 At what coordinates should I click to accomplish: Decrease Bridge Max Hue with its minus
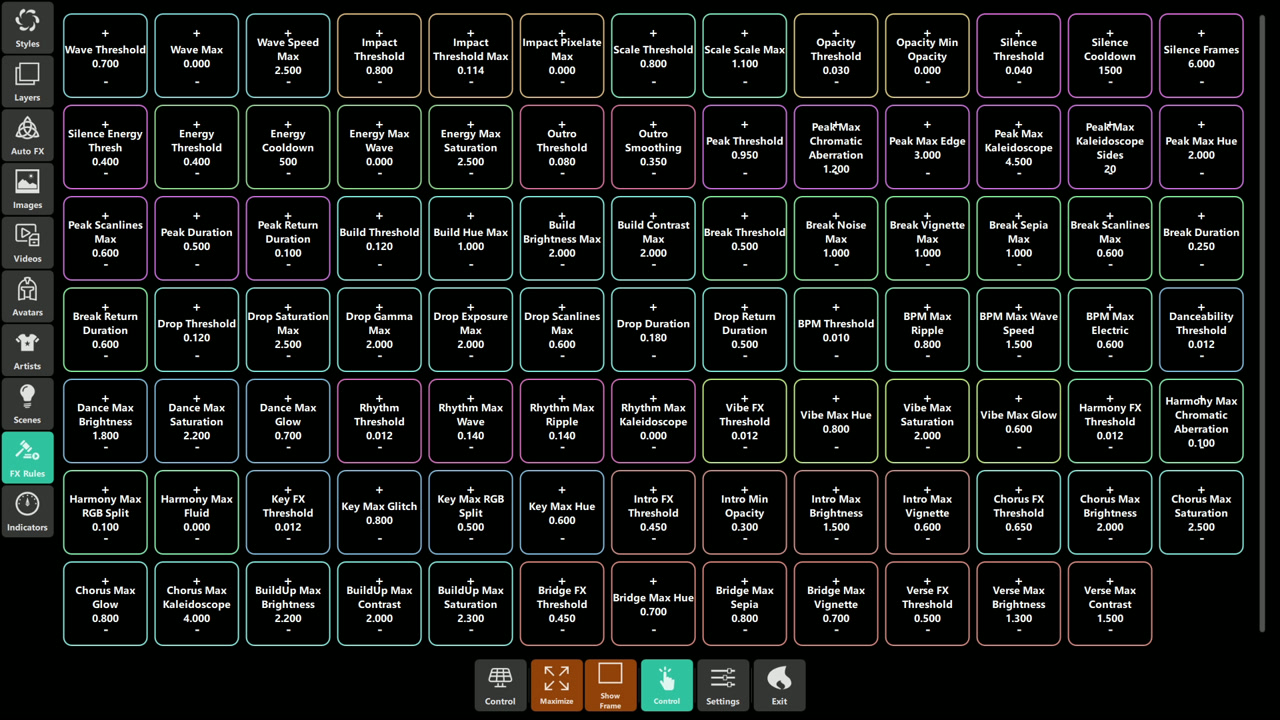click(653, 630)
